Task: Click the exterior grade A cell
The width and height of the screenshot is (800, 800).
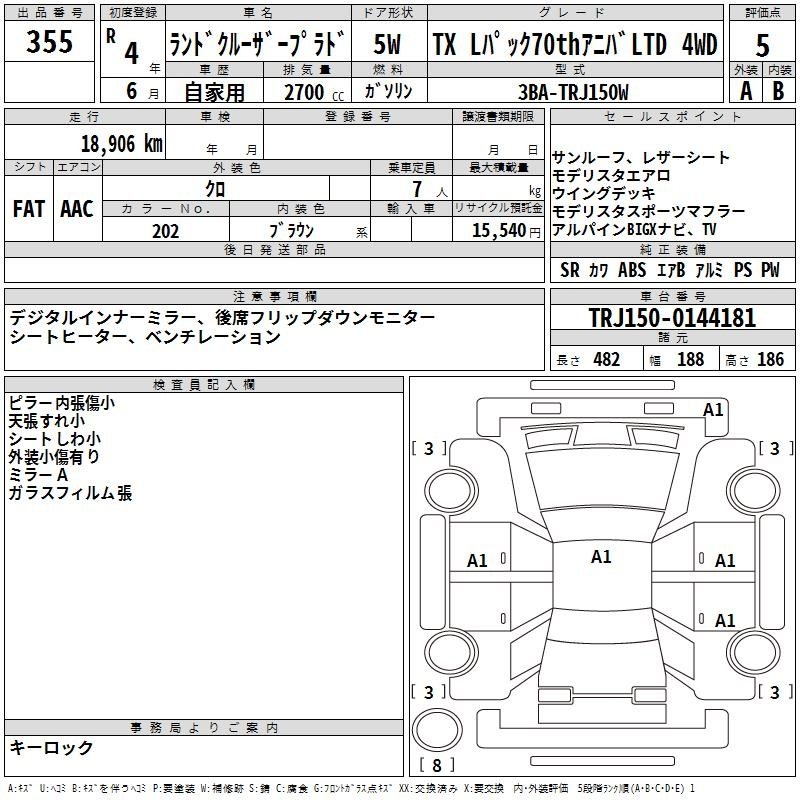Action: tap(746, 91)
